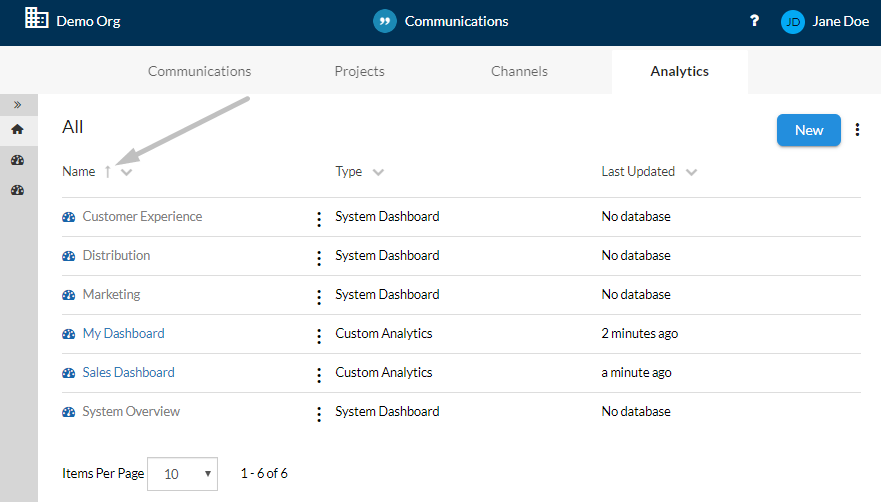Open the Distribution dashboard link
Screen dimensions: 881x502
116,255
